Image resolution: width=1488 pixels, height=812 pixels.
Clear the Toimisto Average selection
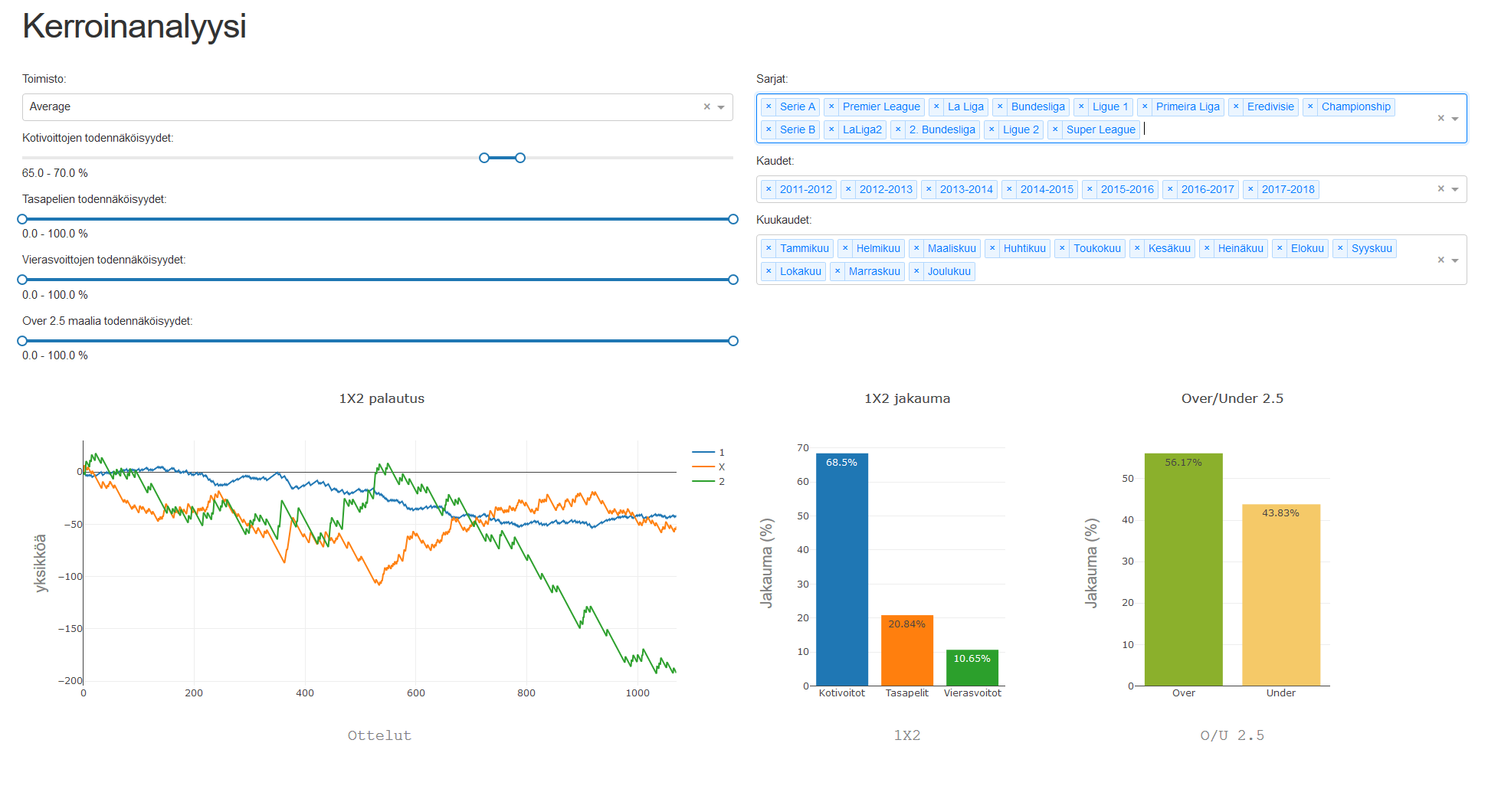coord(706,107)
